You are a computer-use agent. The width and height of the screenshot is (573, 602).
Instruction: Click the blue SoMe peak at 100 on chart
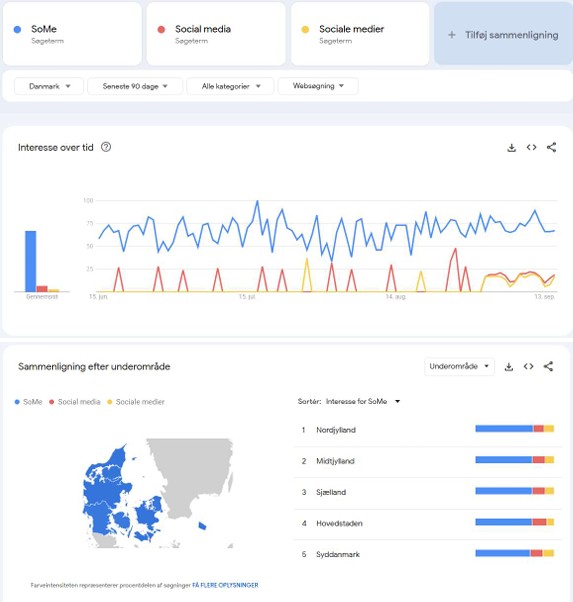257,201
